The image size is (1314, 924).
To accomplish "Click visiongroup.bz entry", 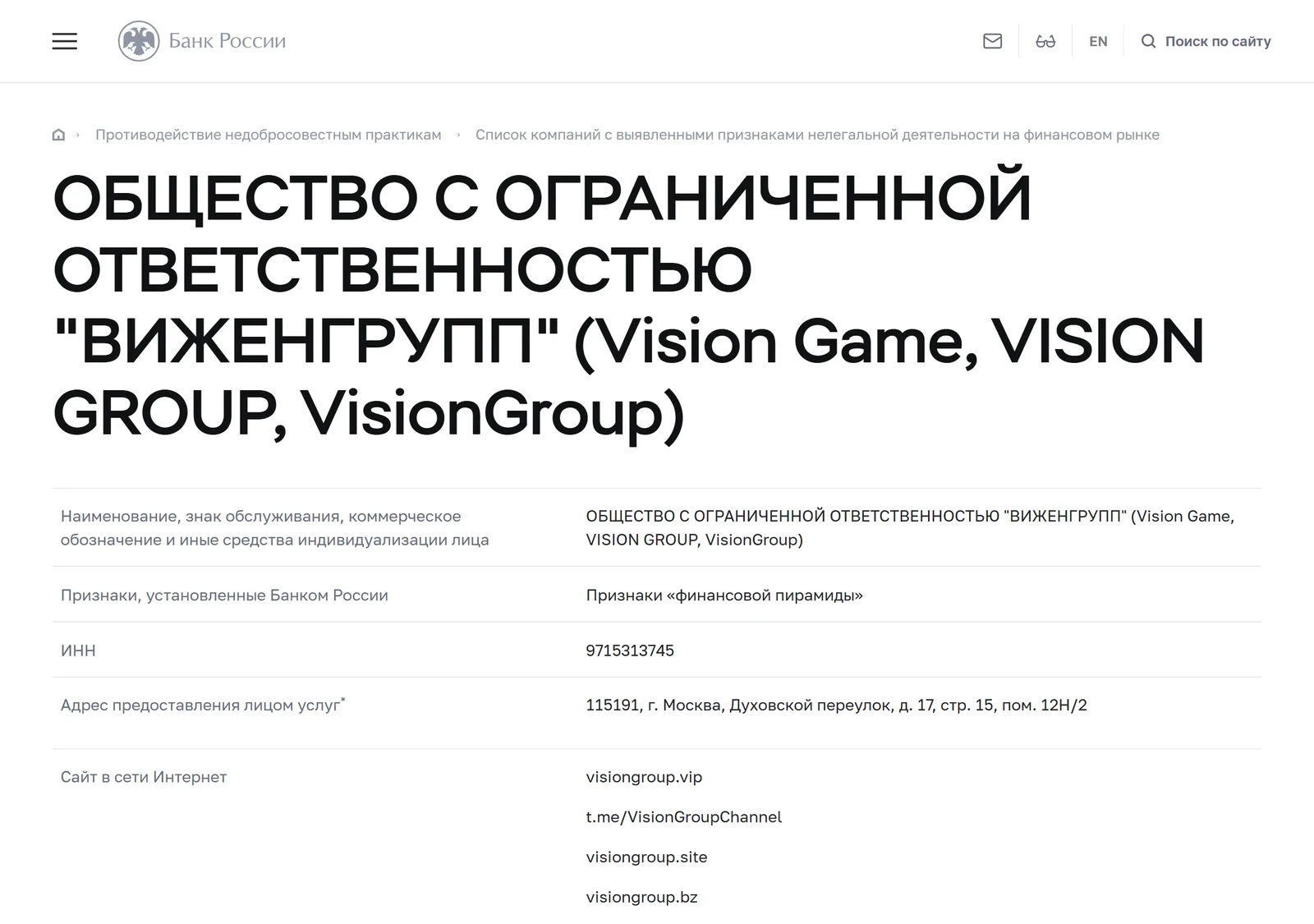I will click(641, 898).
